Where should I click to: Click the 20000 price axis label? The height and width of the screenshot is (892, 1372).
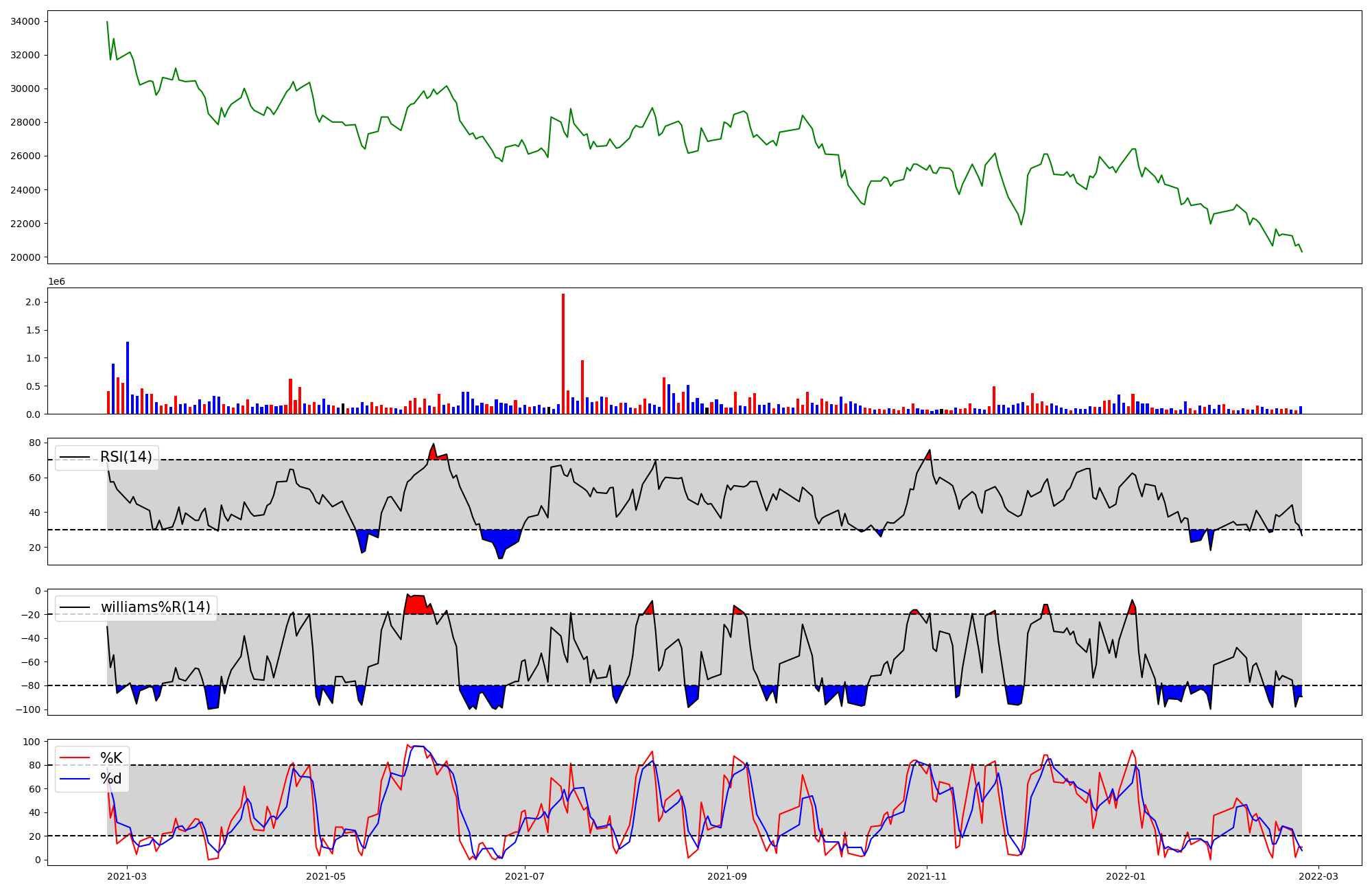click(25, 257)
